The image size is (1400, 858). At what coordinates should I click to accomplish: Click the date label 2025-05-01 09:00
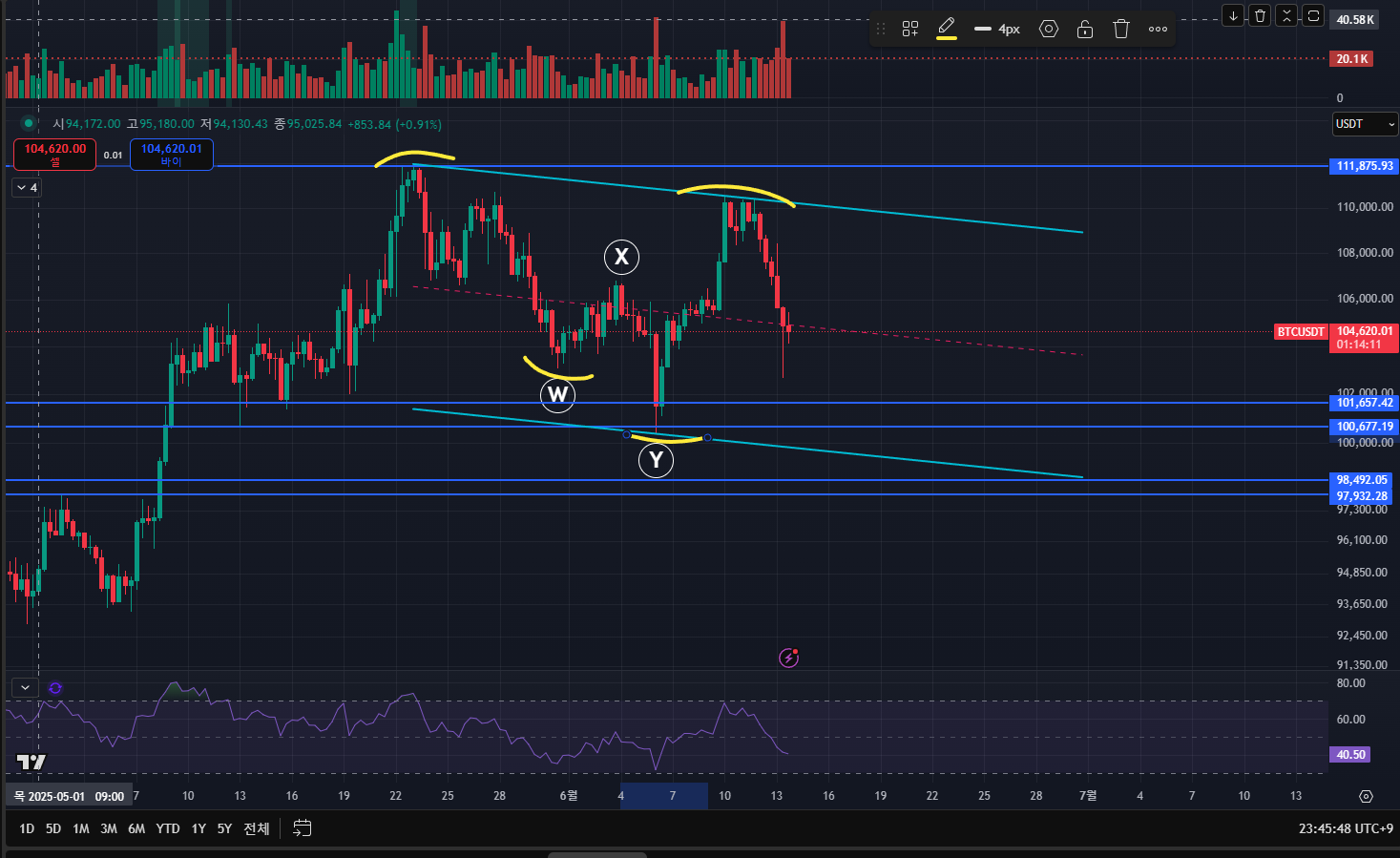click(70, 796)
